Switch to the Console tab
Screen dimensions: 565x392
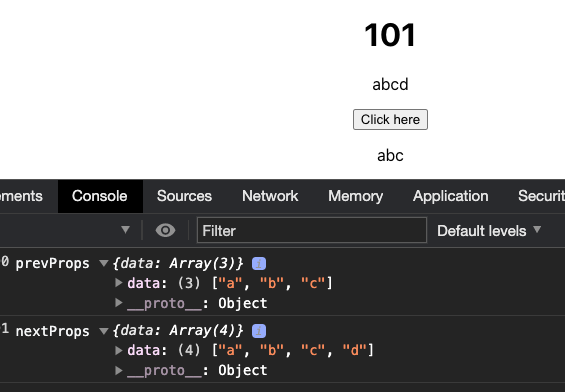click(100, 196)
